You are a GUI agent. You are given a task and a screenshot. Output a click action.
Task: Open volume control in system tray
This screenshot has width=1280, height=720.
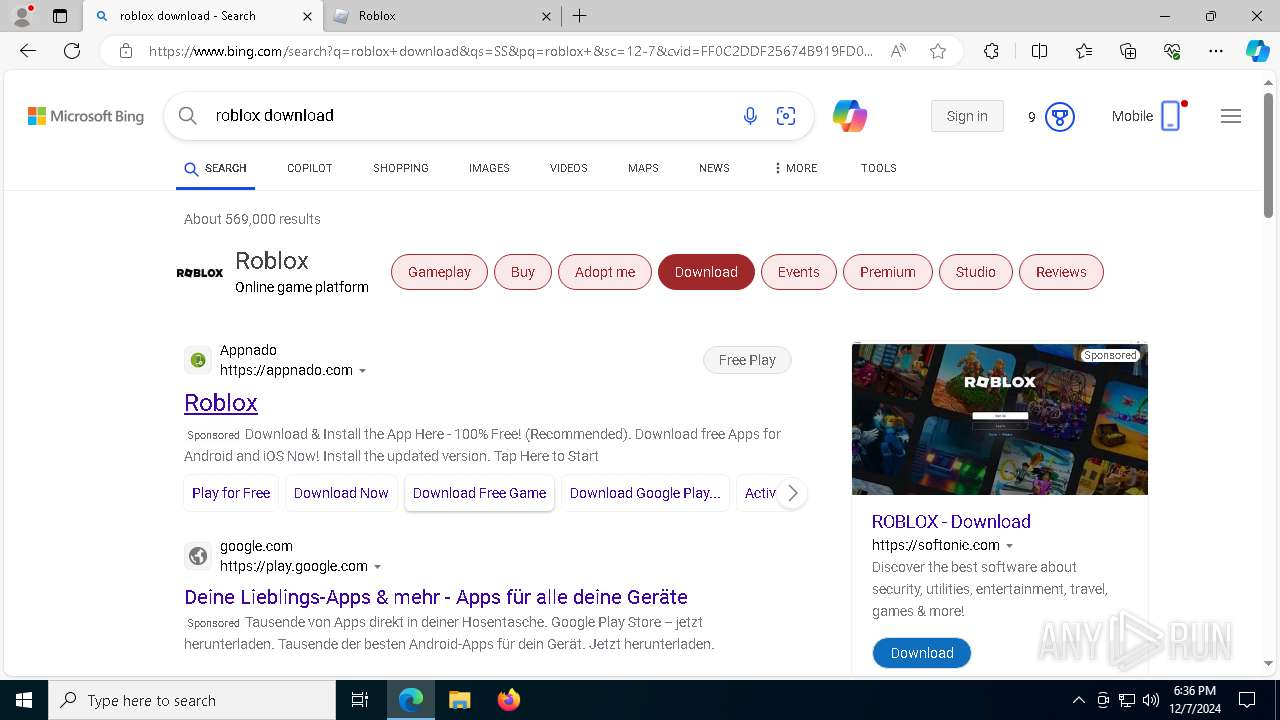1151,700
